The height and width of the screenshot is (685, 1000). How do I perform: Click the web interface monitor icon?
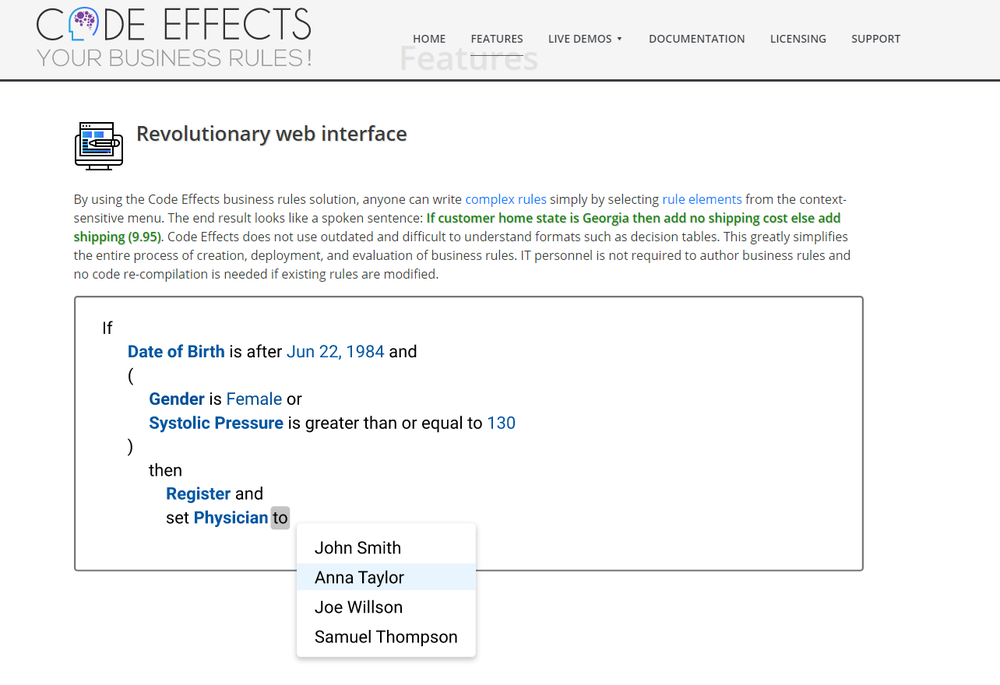pyautogui.click(x=97, y=145)
